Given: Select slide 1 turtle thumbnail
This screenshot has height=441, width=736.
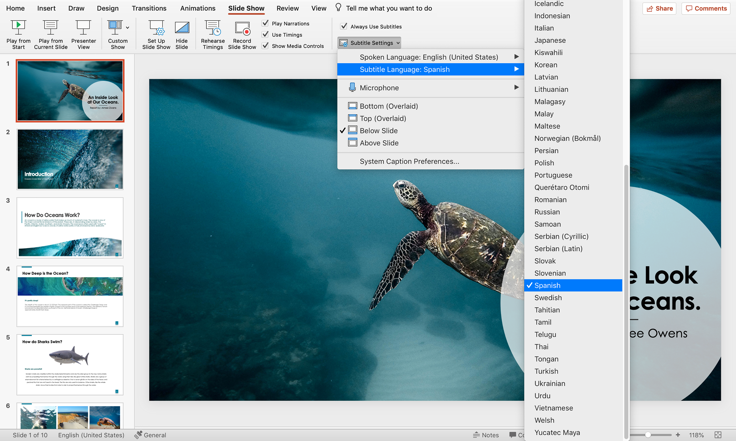Looking at the screenshot, I should (x=70, y=91).
